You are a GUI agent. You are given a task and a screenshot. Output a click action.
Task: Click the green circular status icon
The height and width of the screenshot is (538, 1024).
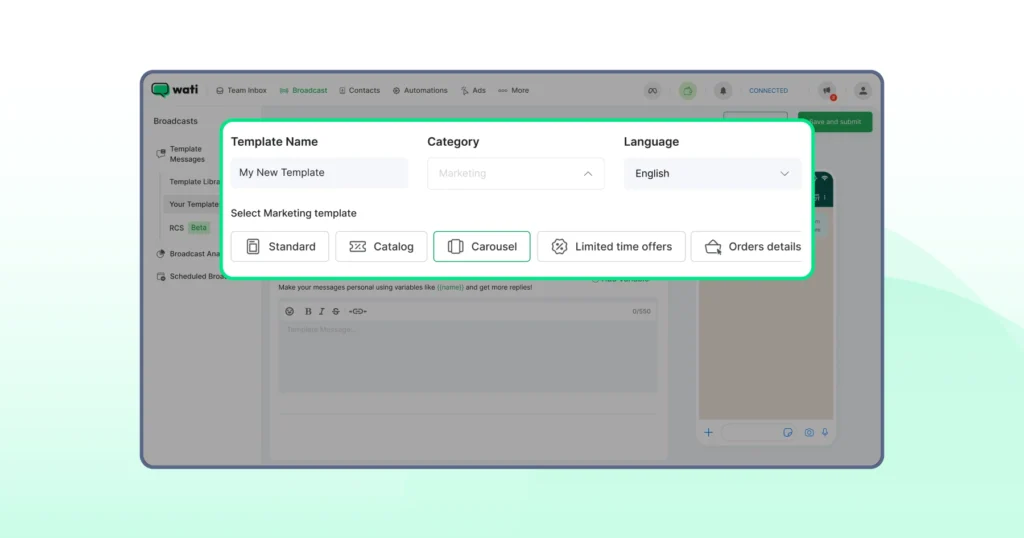pos(687,91)
